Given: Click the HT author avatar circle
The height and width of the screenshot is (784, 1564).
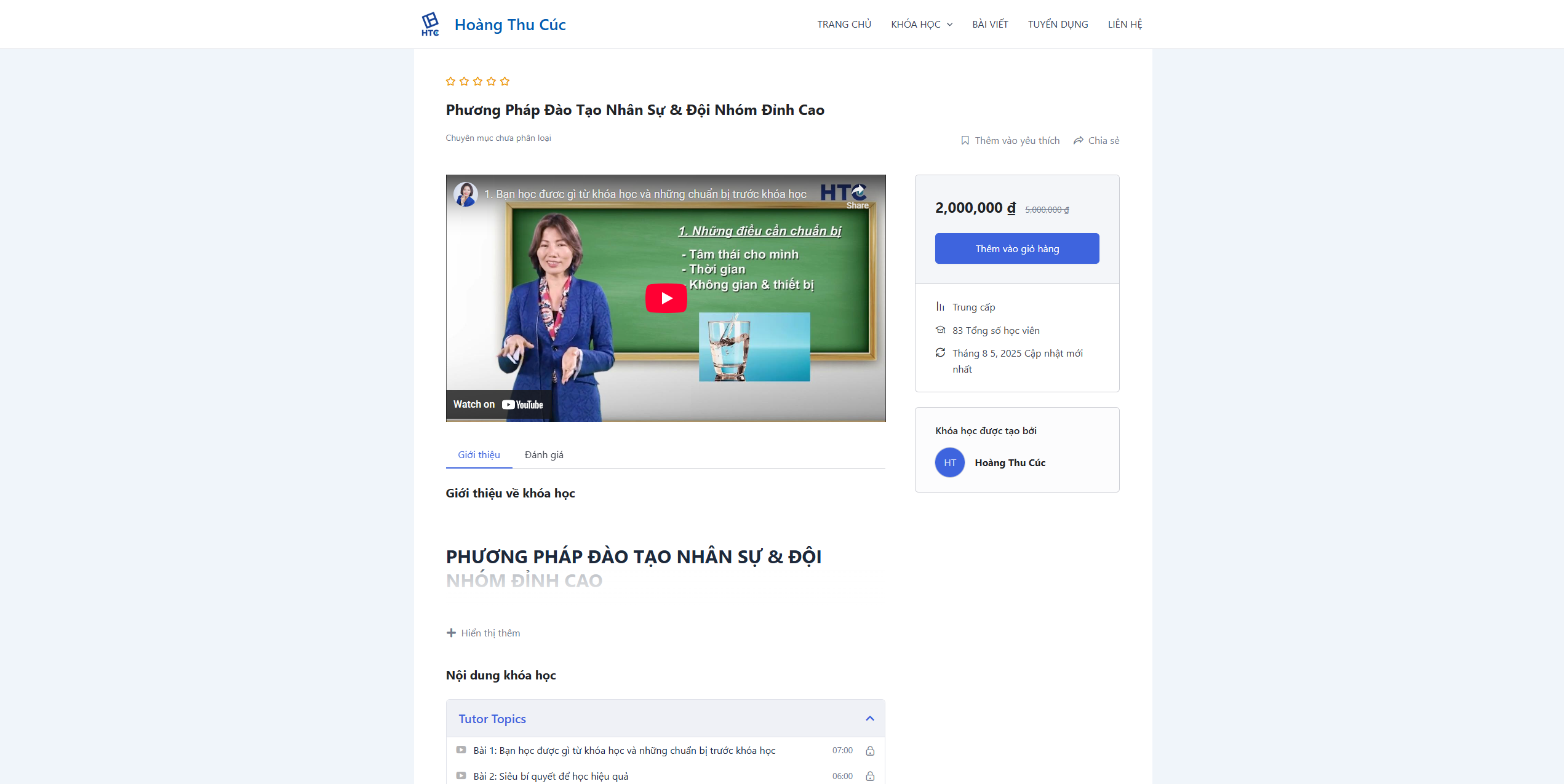Looking at the screenshot, I should pos(950,462).
